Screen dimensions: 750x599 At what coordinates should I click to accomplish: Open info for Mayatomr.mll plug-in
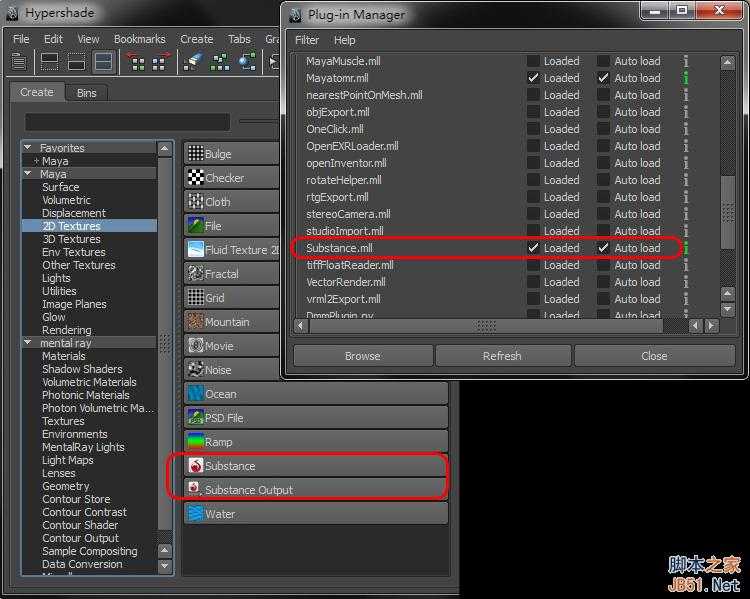pos(686,78)
